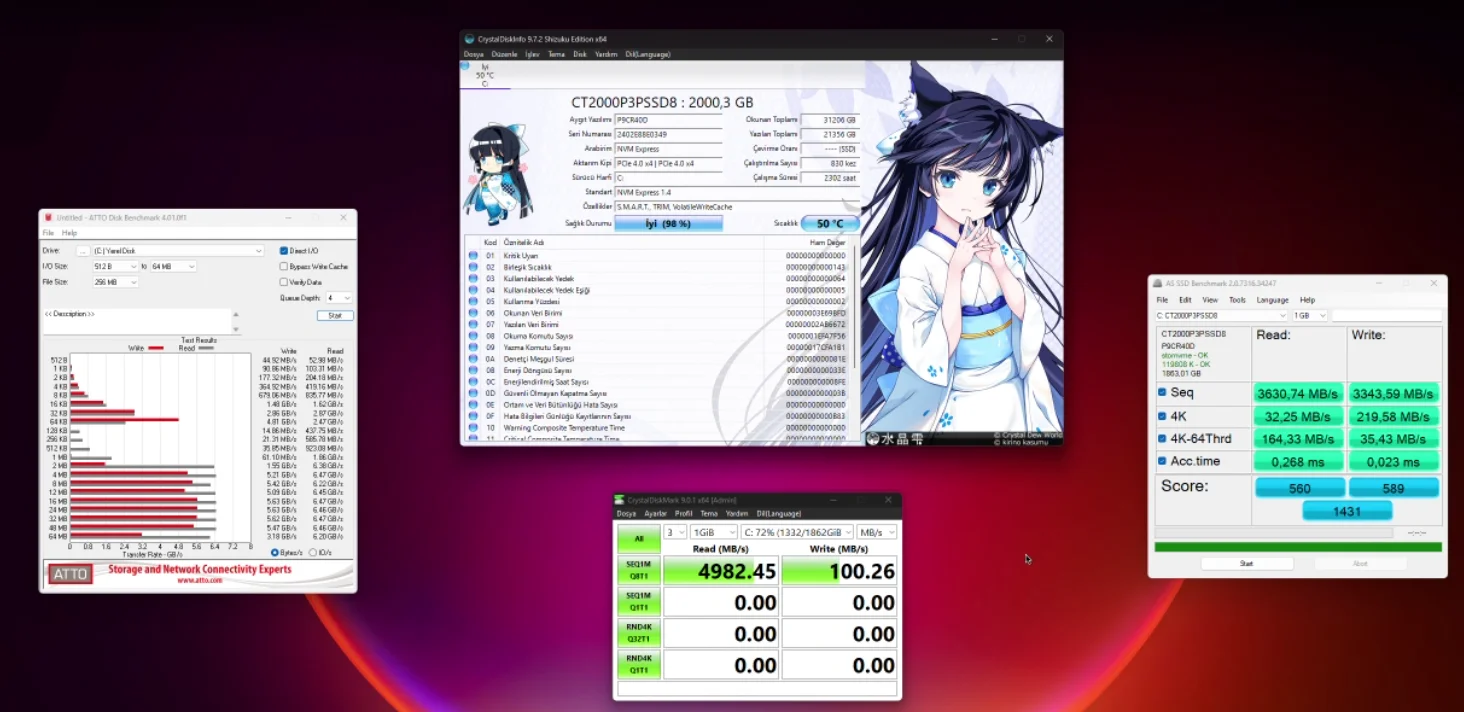Open the View menu in AS SSD Benchmark

click(x=1210, y=300)
